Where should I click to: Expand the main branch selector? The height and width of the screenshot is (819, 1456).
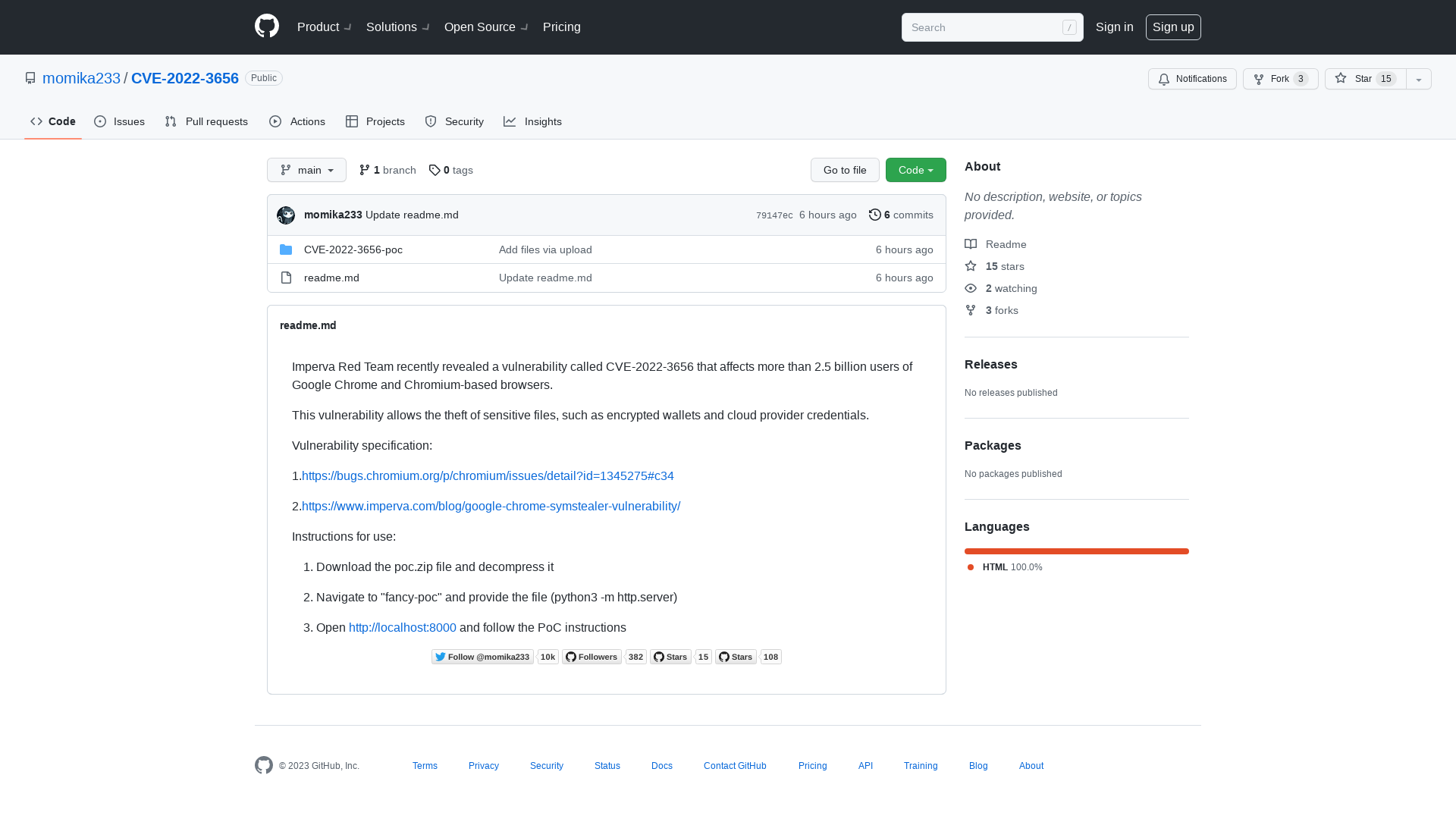306,170
